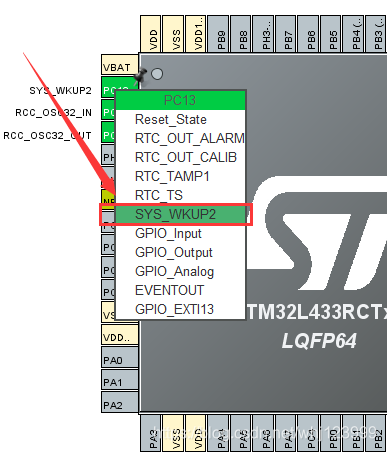Click the PB7 pin
The image size is (387, 452).
point(285,34)
